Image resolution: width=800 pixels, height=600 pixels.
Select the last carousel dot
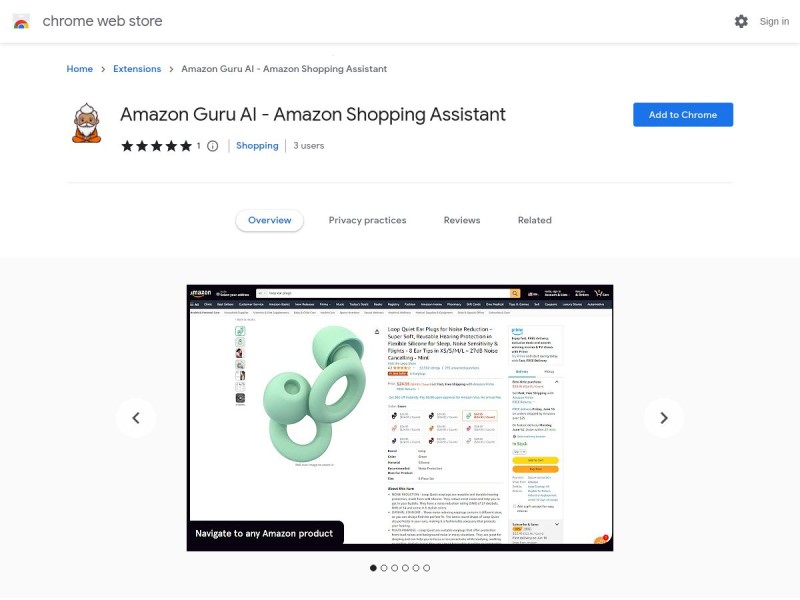(427, 568)
